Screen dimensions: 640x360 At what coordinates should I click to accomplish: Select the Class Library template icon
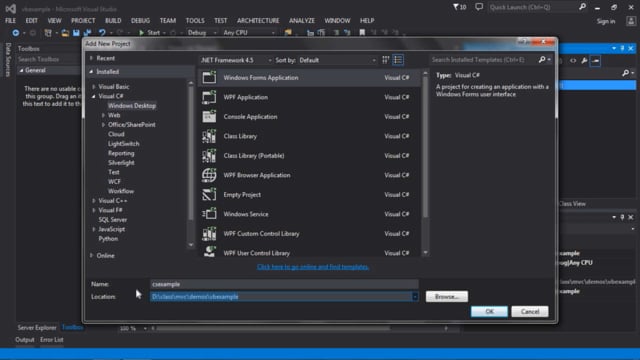[x=209, y=136]
